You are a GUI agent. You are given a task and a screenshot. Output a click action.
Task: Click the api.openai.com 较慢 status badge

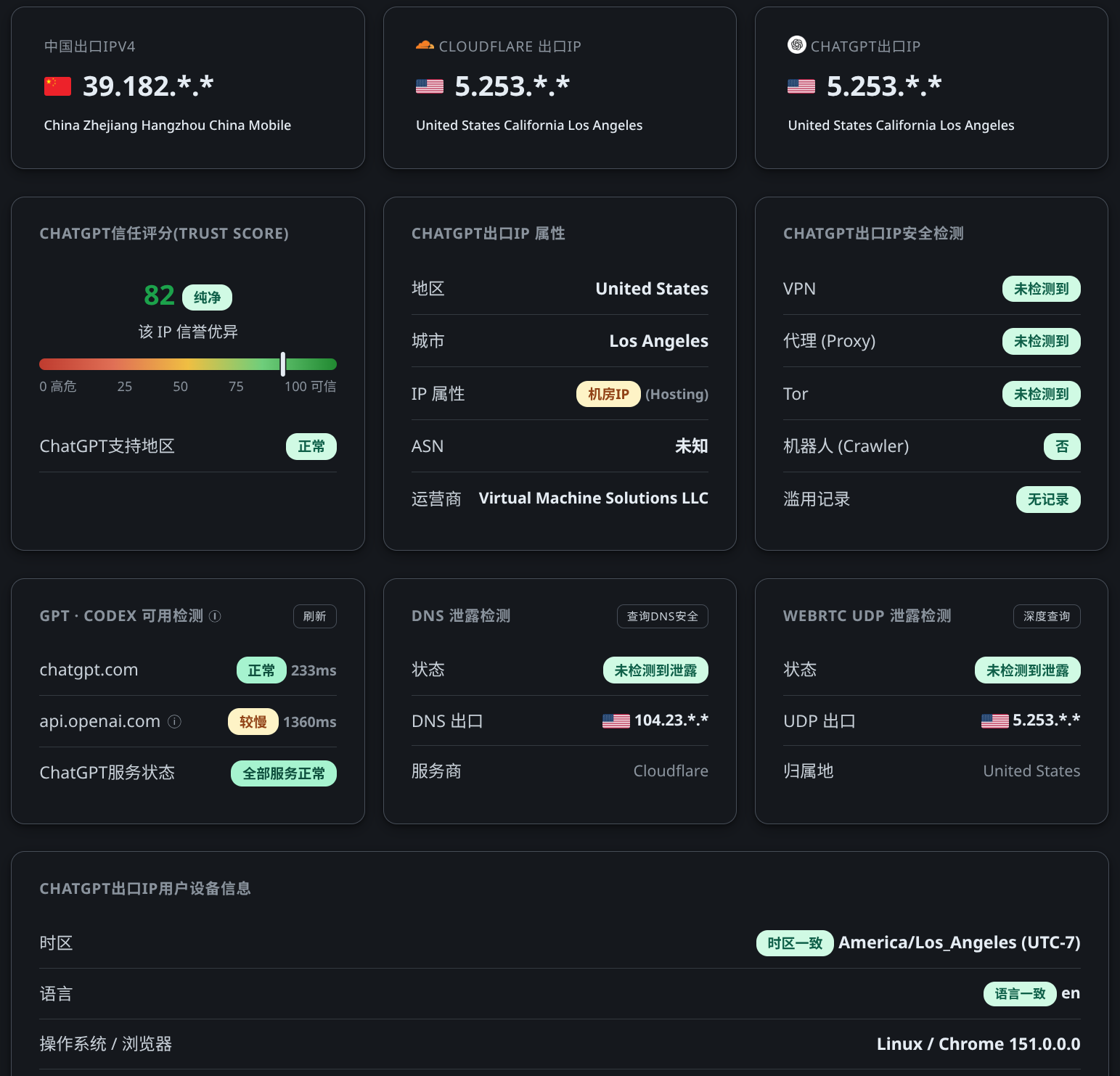point(253,722)
